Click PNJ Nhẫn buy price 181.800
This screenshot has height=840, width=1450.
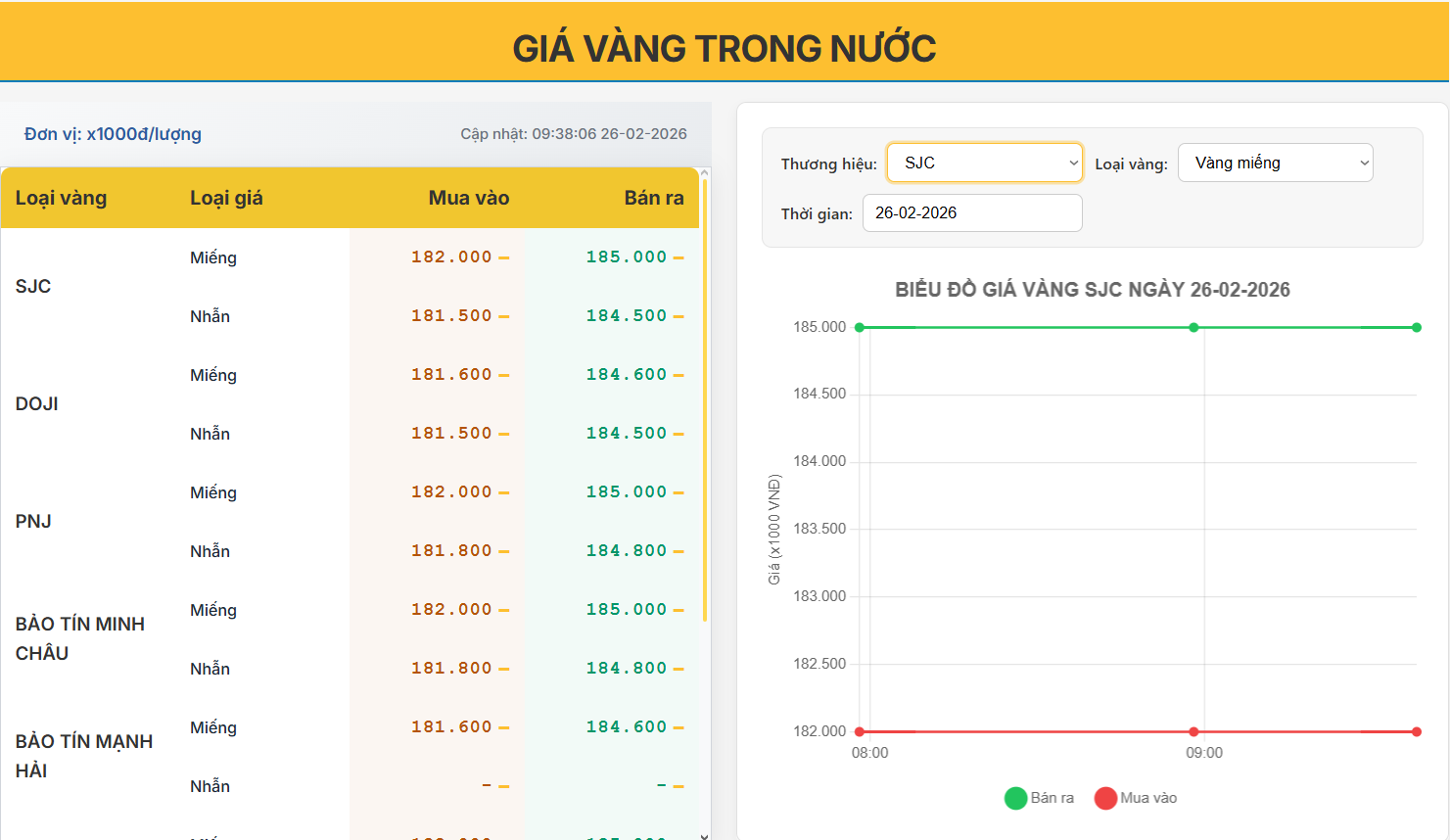451,550
